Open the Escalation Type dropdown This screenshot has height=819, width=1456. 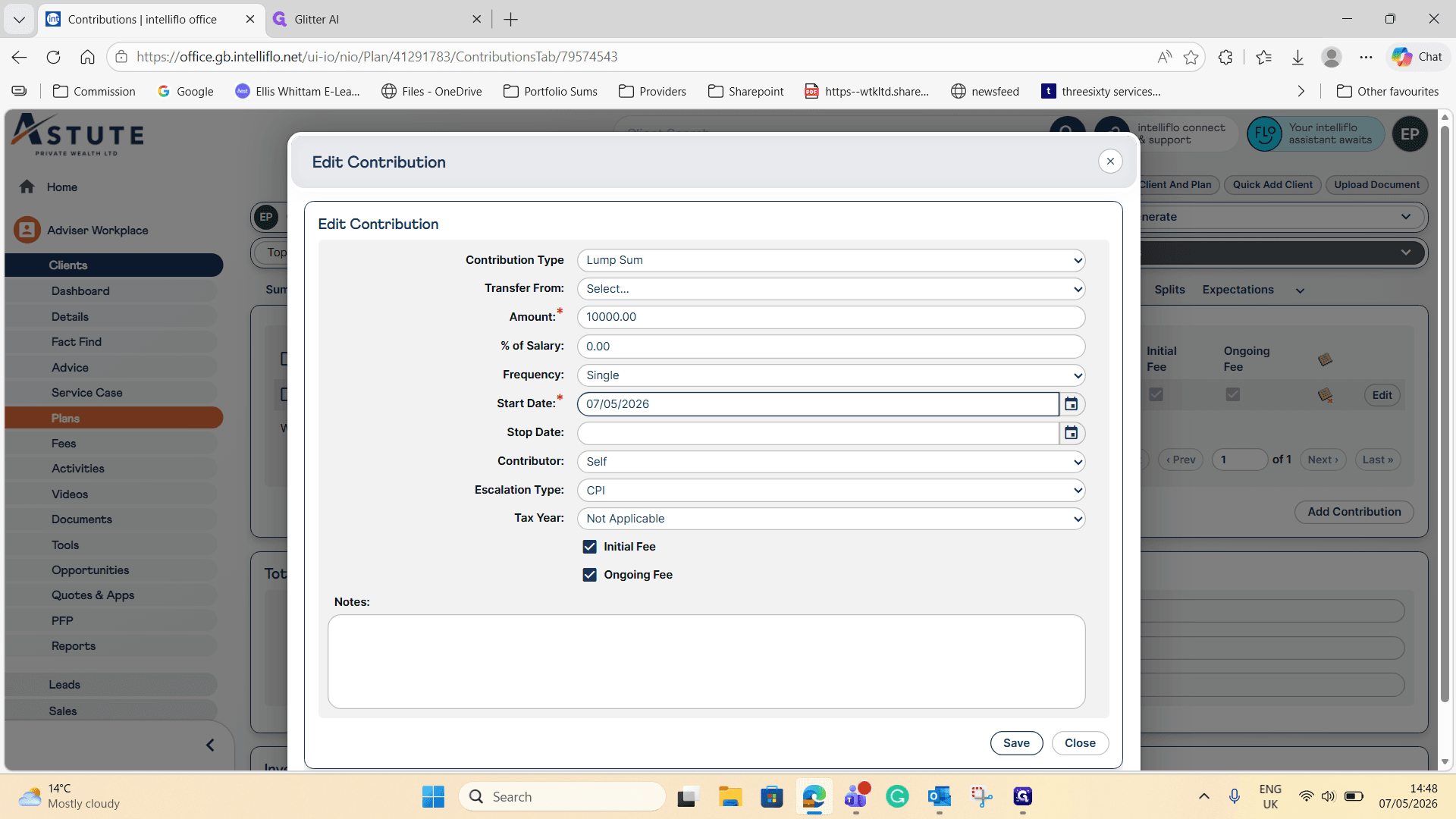click(831, 491)
